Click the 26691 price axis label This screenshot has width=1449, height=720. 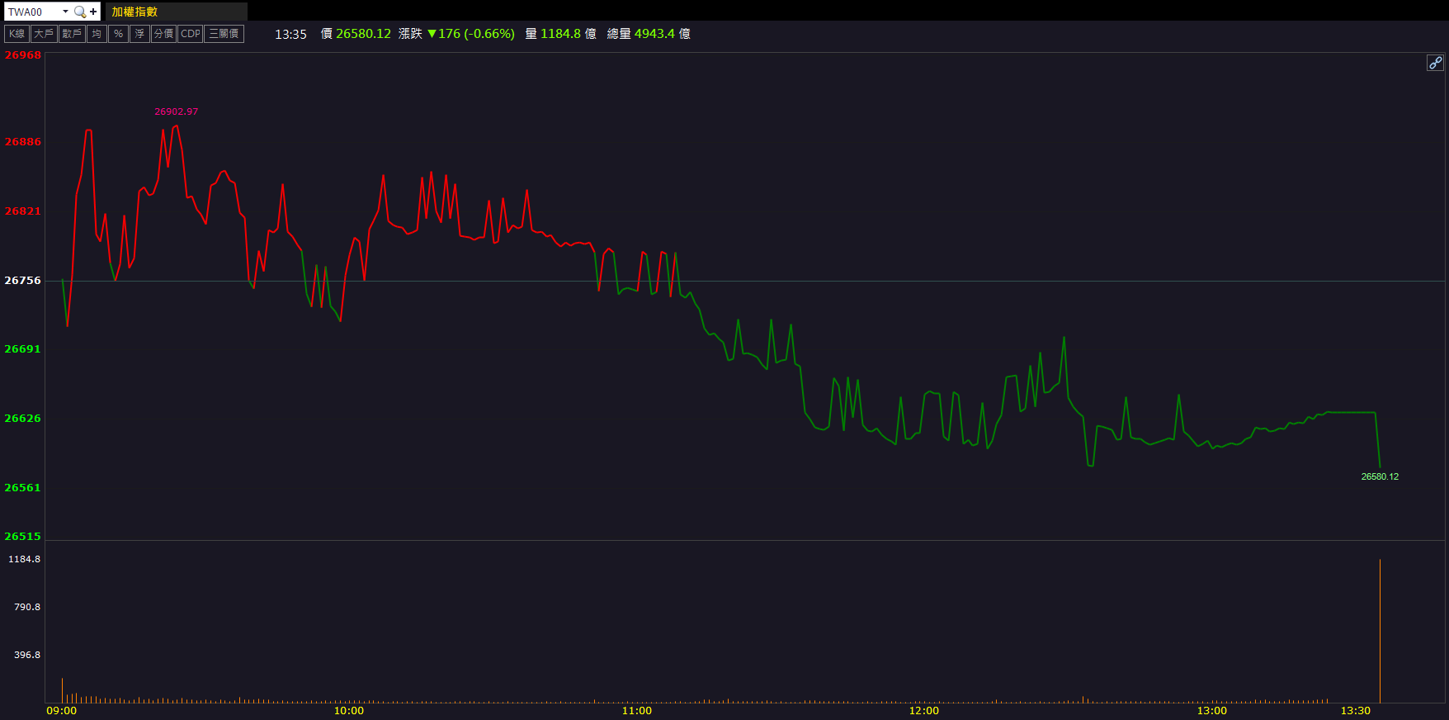tap(23, 349)
